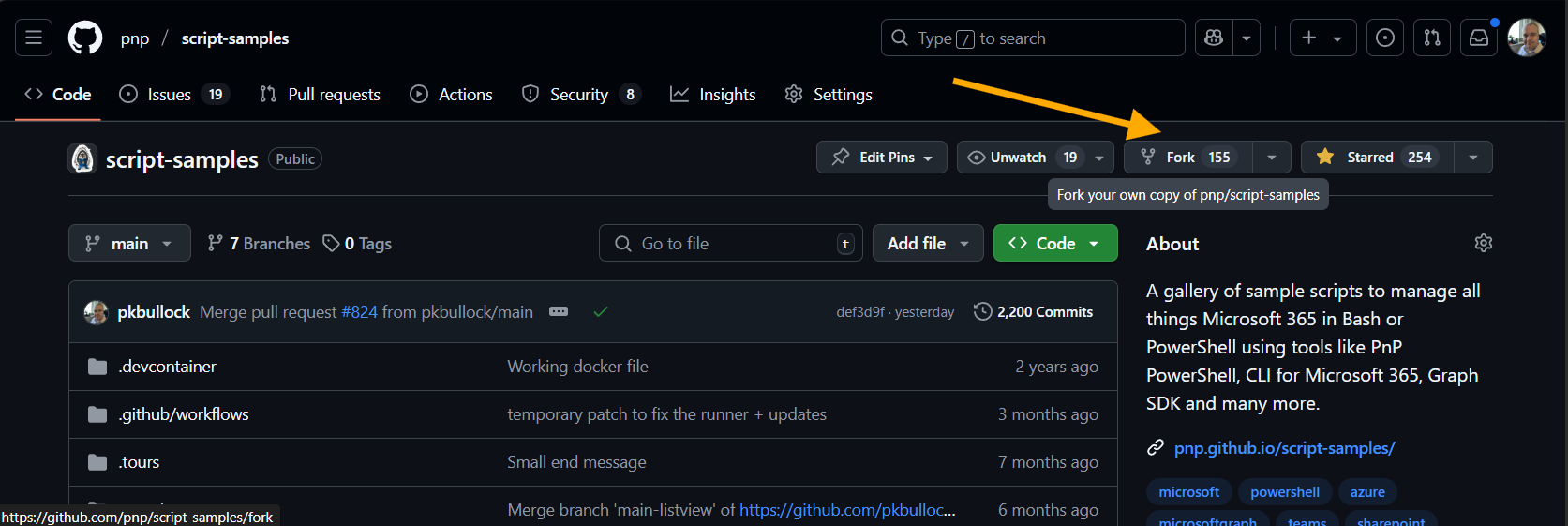Click '3 months ago' timestamp for .github/workflows
The height and width of the screenshot is (526, 1568).
1048,414
